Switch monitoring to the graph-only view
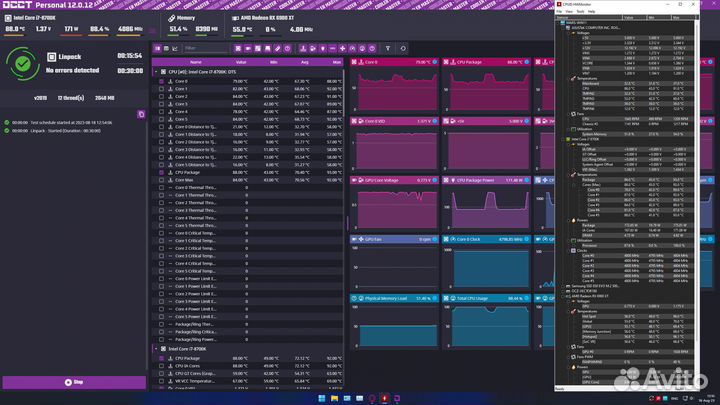The image size is (720, 405). pos(174,48)
